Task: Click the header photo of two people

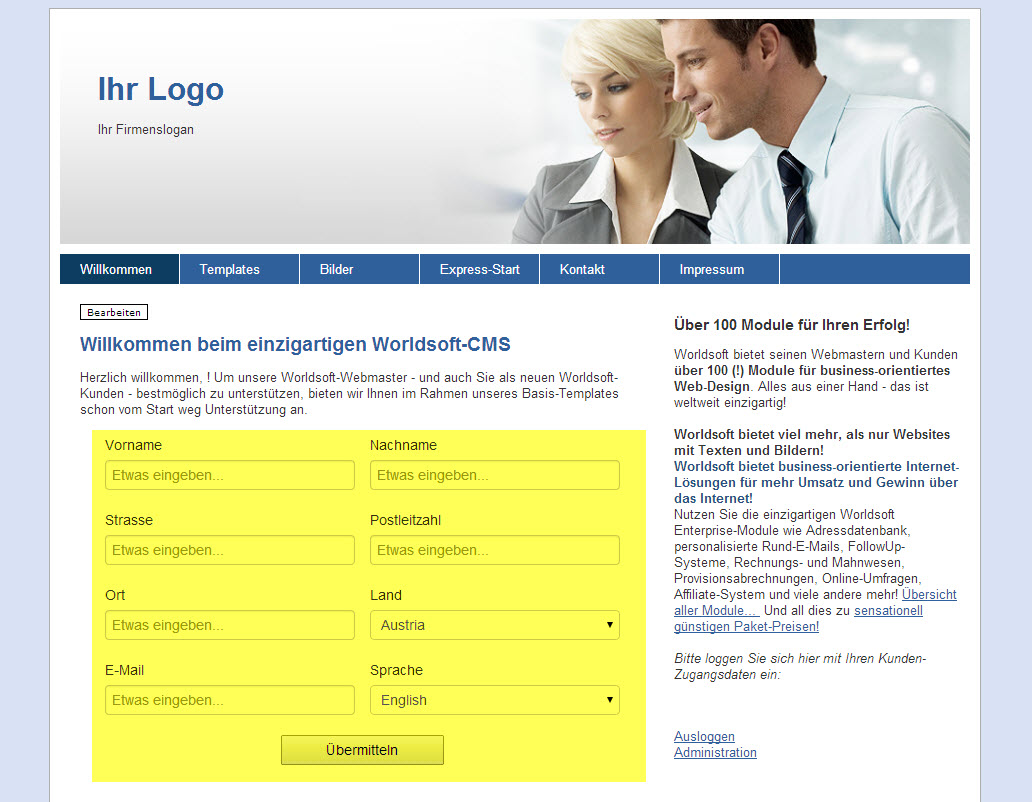Action: [x=740, y=132]
